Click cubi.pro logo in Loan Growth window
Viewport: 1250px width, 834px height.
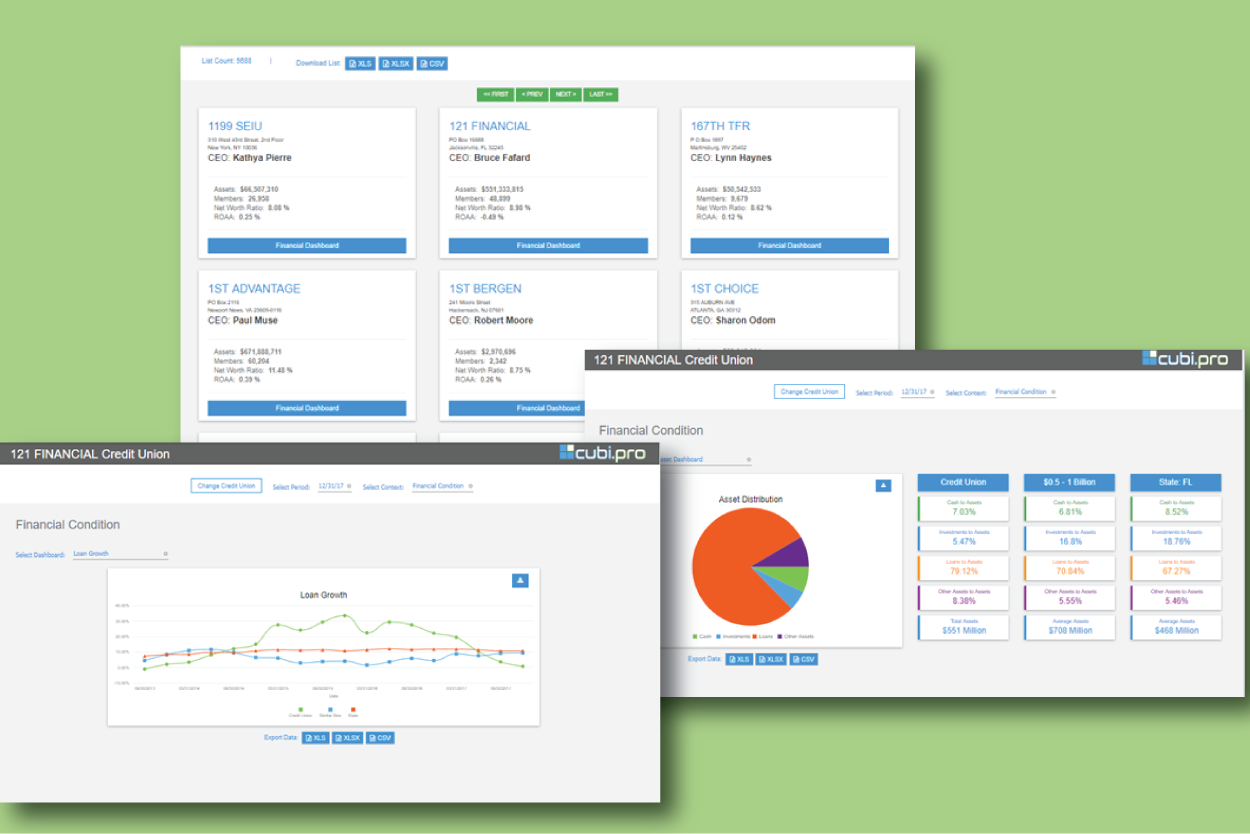pyautogui.click(x=602, y=453)
